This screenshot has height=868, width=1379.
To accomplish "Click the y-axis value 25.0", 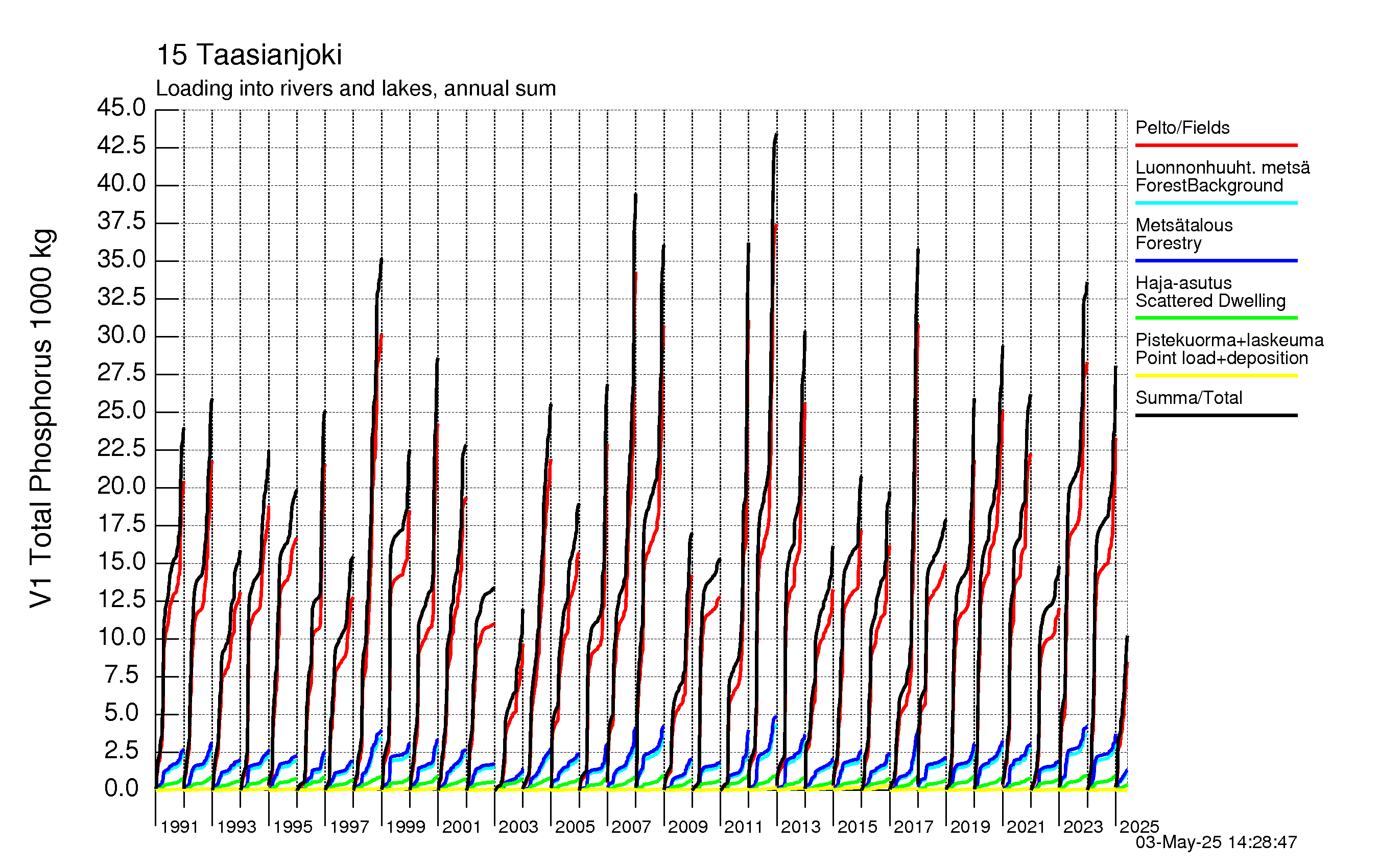I will tap(122, 411).
